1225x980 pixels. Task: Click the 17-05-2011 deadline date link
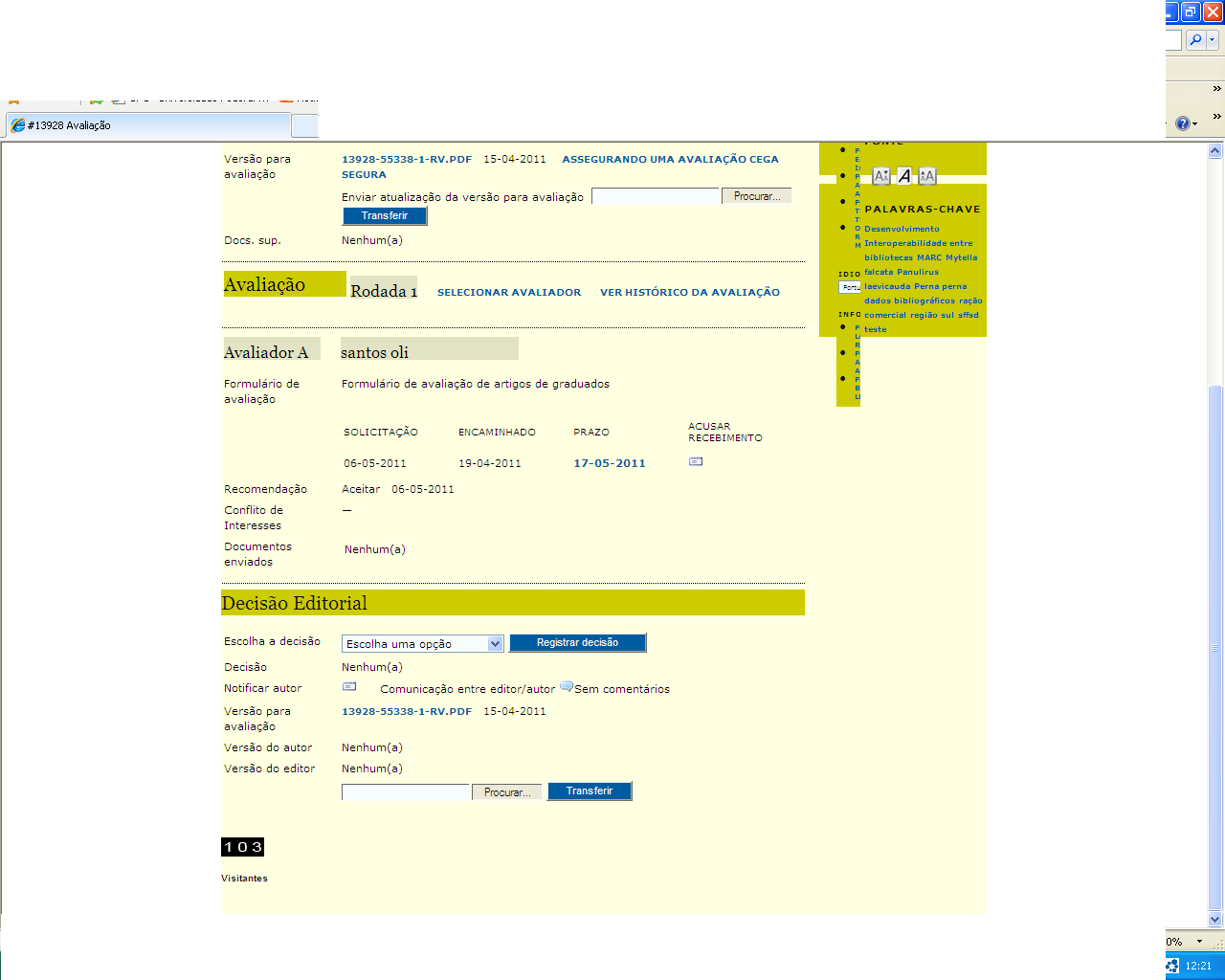(610, 463)
